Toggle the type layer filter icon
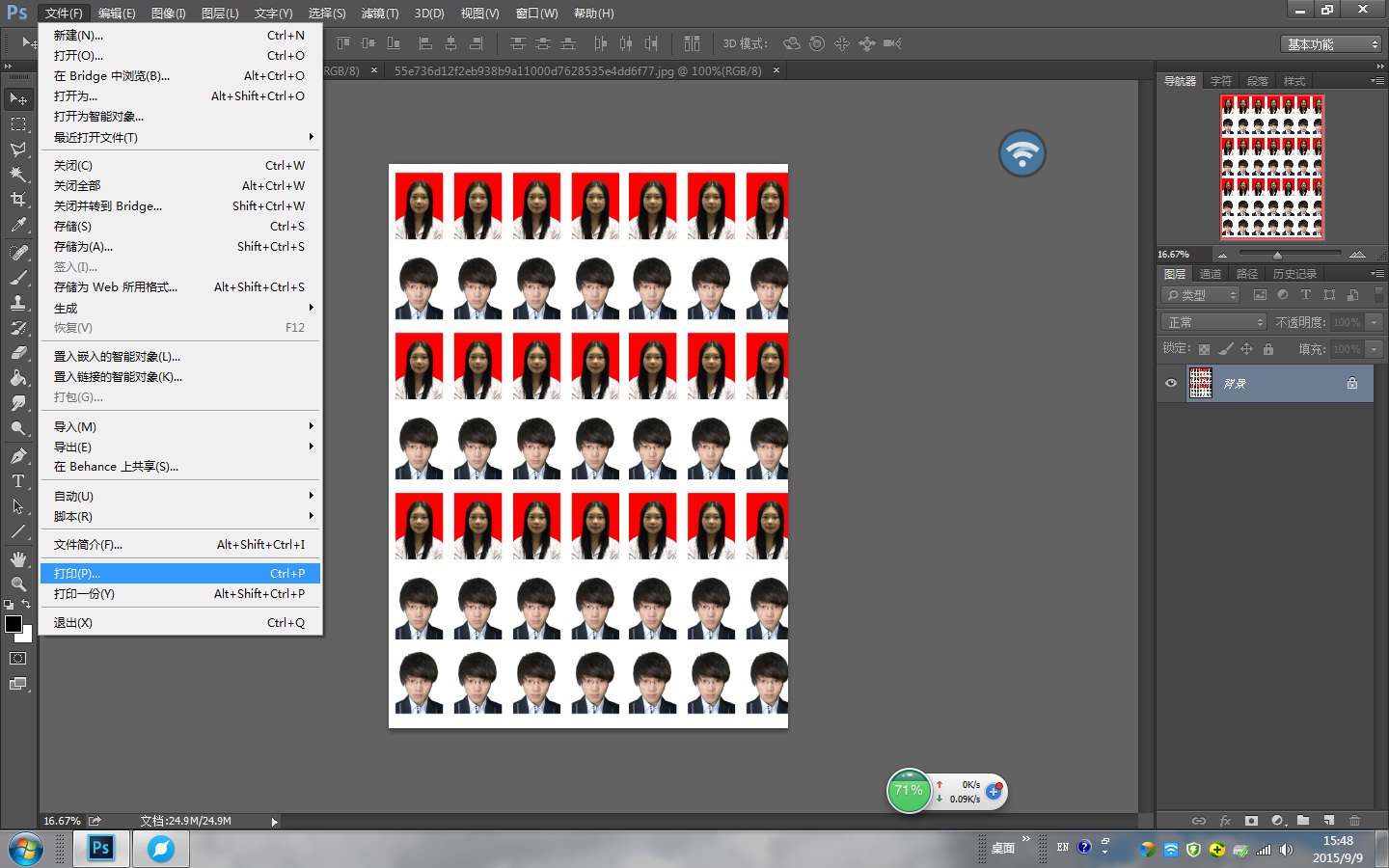 (x=1306, y=295)
